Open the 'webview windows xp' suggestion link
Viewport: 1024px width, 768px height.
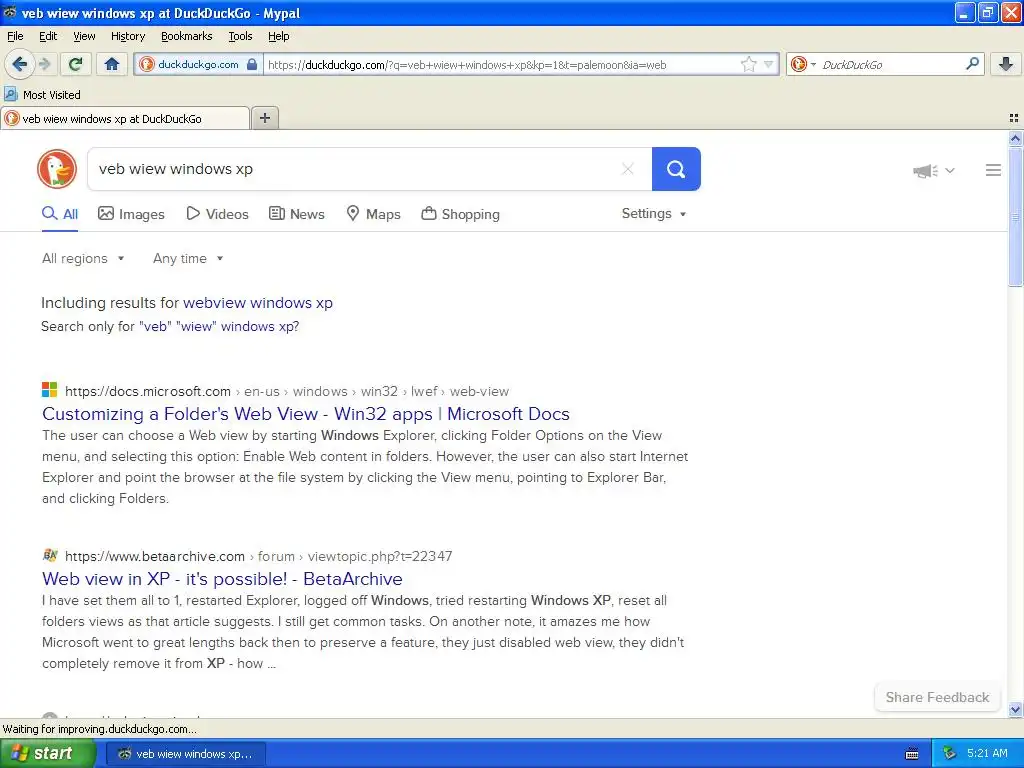(x=258, y=302)
